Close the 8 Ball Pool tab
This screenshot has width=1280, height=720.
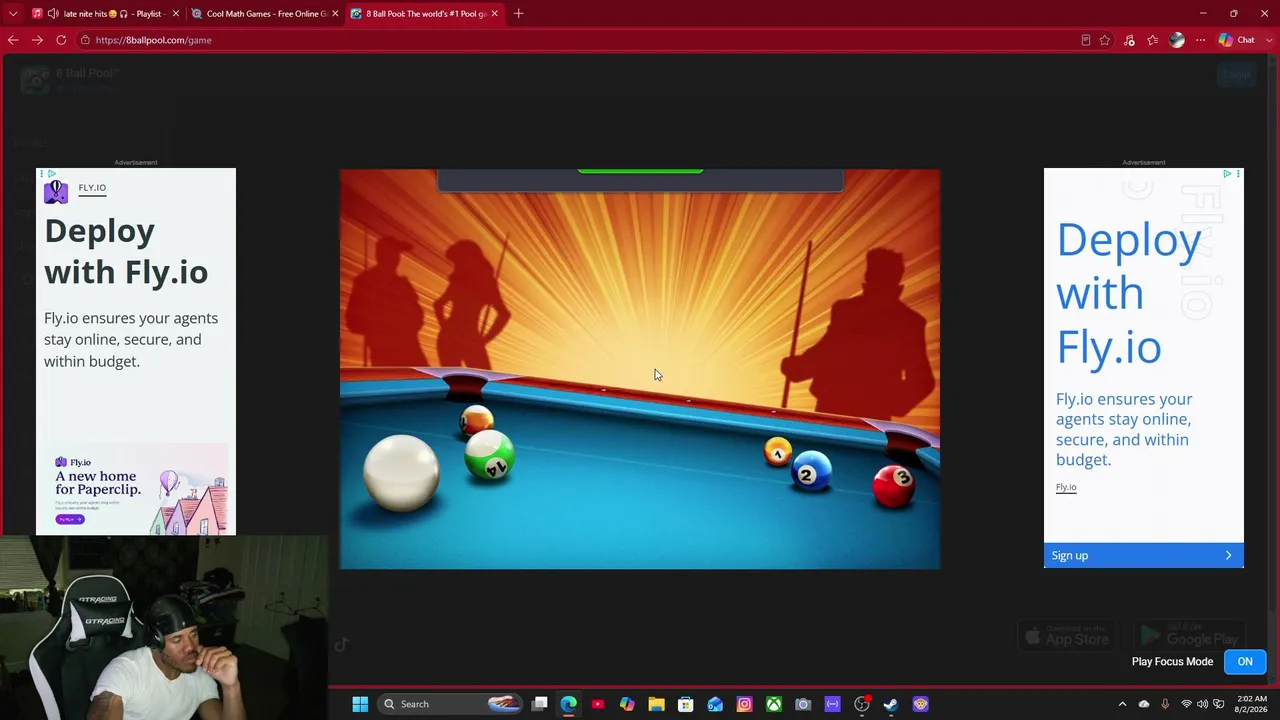click(494, 14)
